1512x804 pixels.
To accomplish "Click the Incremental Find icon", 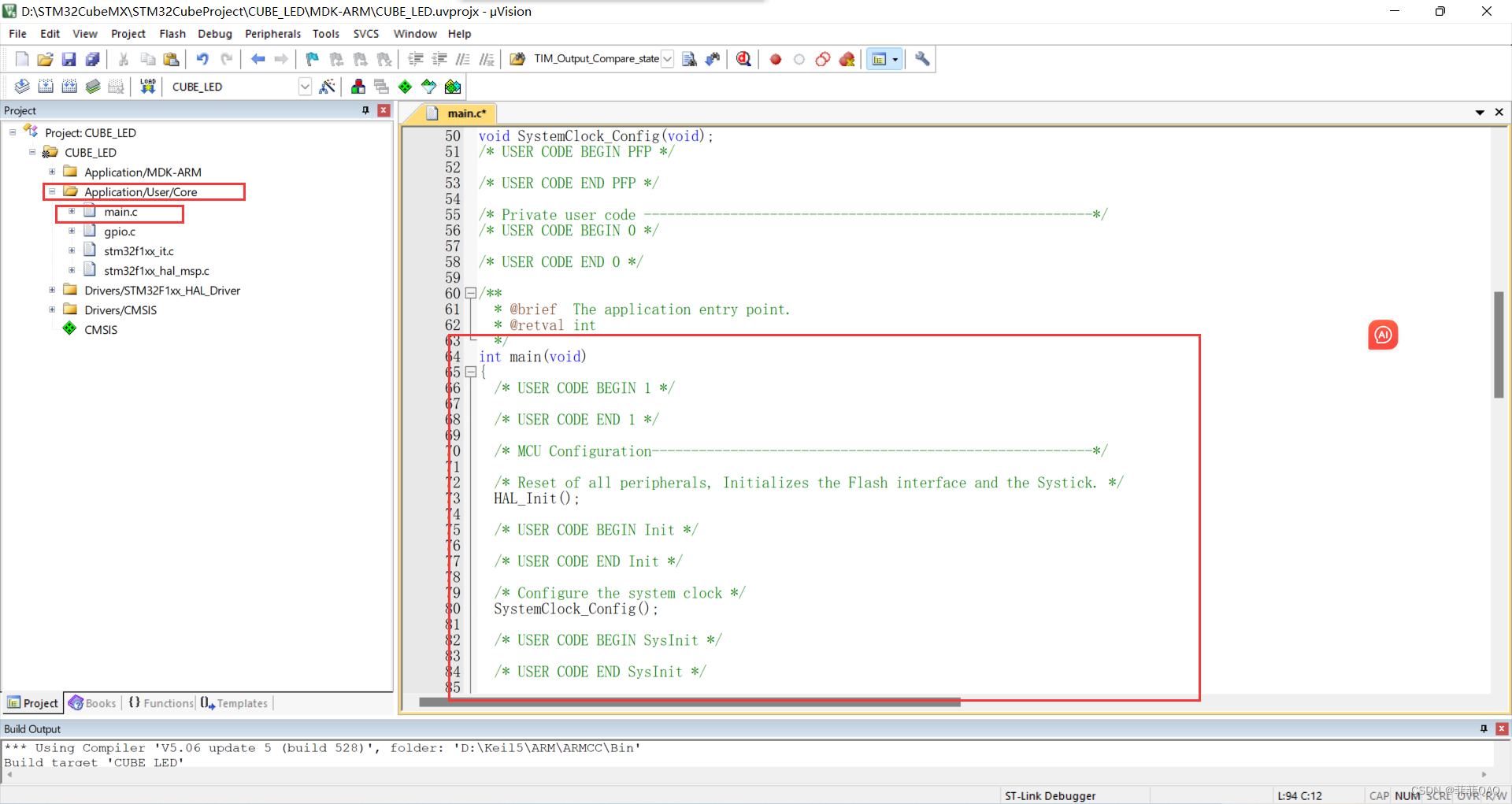I will pyautogui.click(x=713, y=59).
